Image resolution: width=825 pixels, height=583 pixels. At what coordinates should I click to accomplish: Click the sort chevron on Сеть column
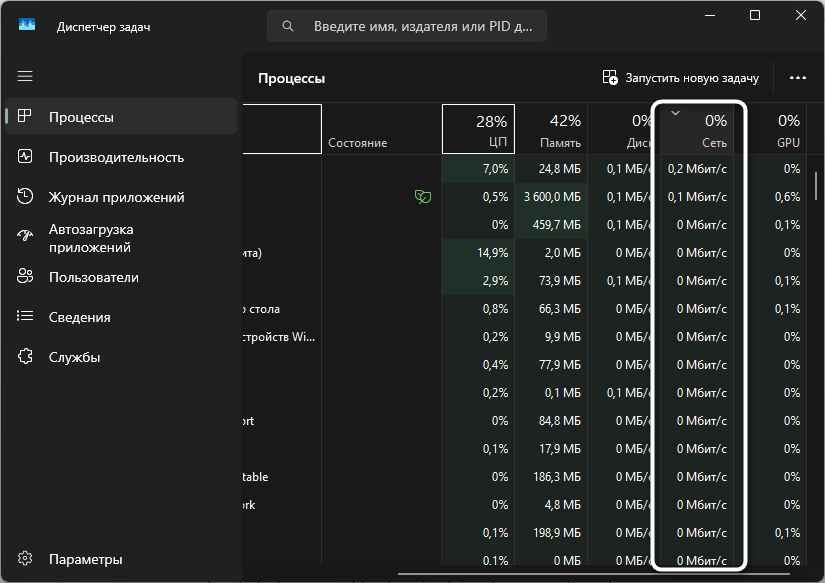click(x=676, y=113)
